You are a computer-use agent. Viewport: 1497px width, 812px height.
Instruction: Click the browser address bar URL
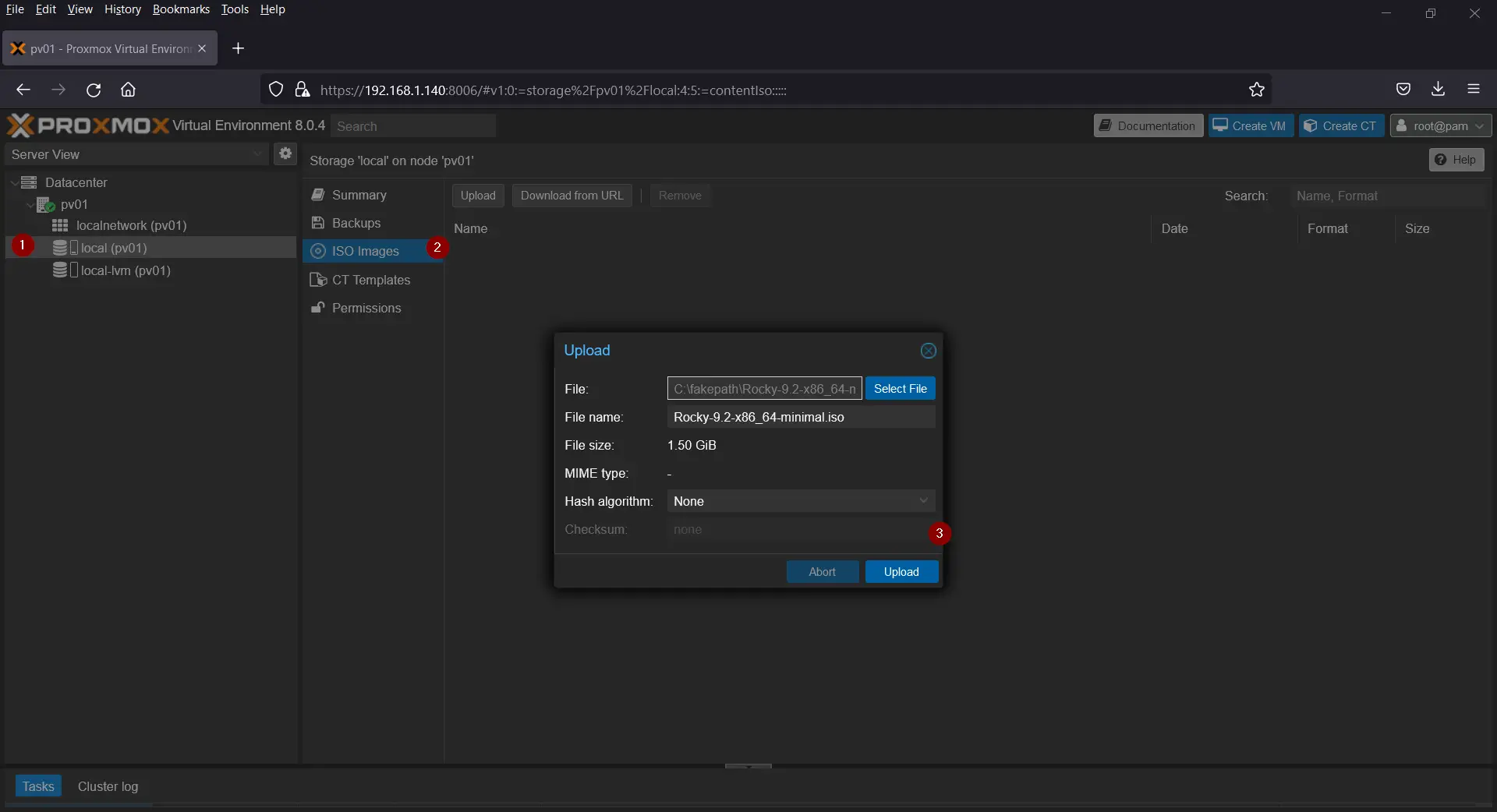coord(553,90)
